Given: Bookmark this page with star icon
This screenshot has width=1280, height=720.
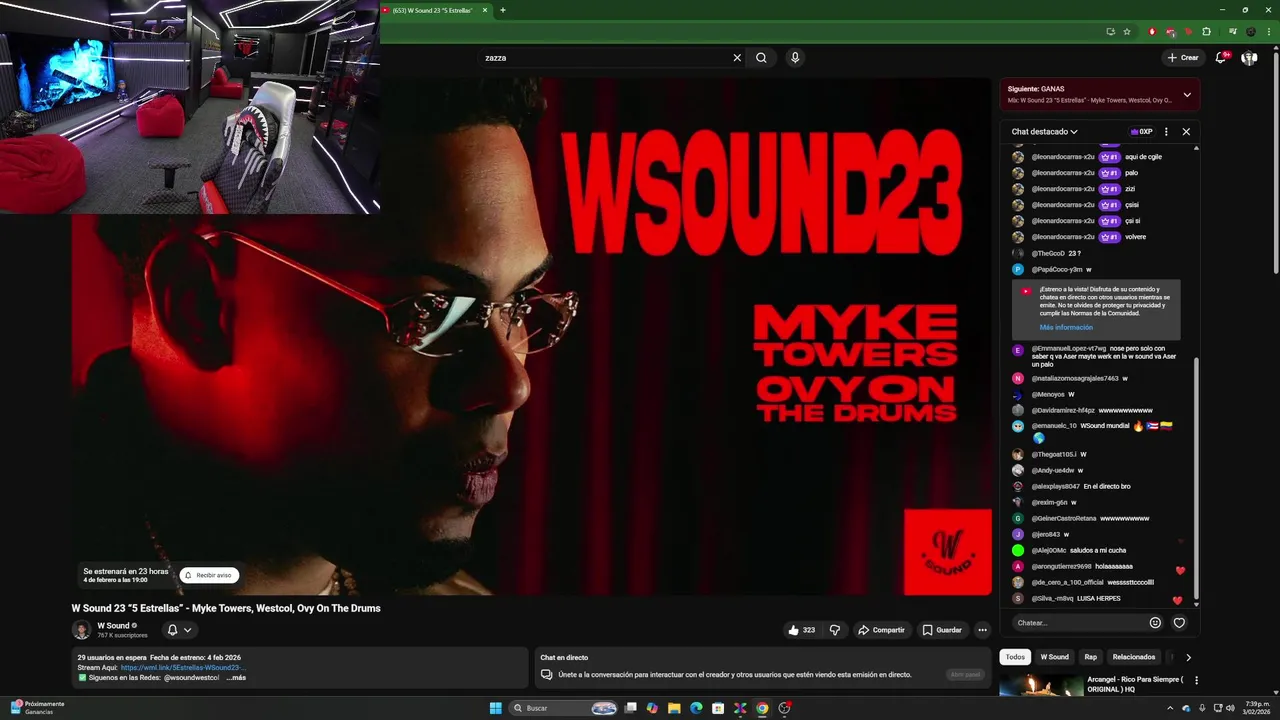Looking at the screenshot, I should click(1127, 31).
